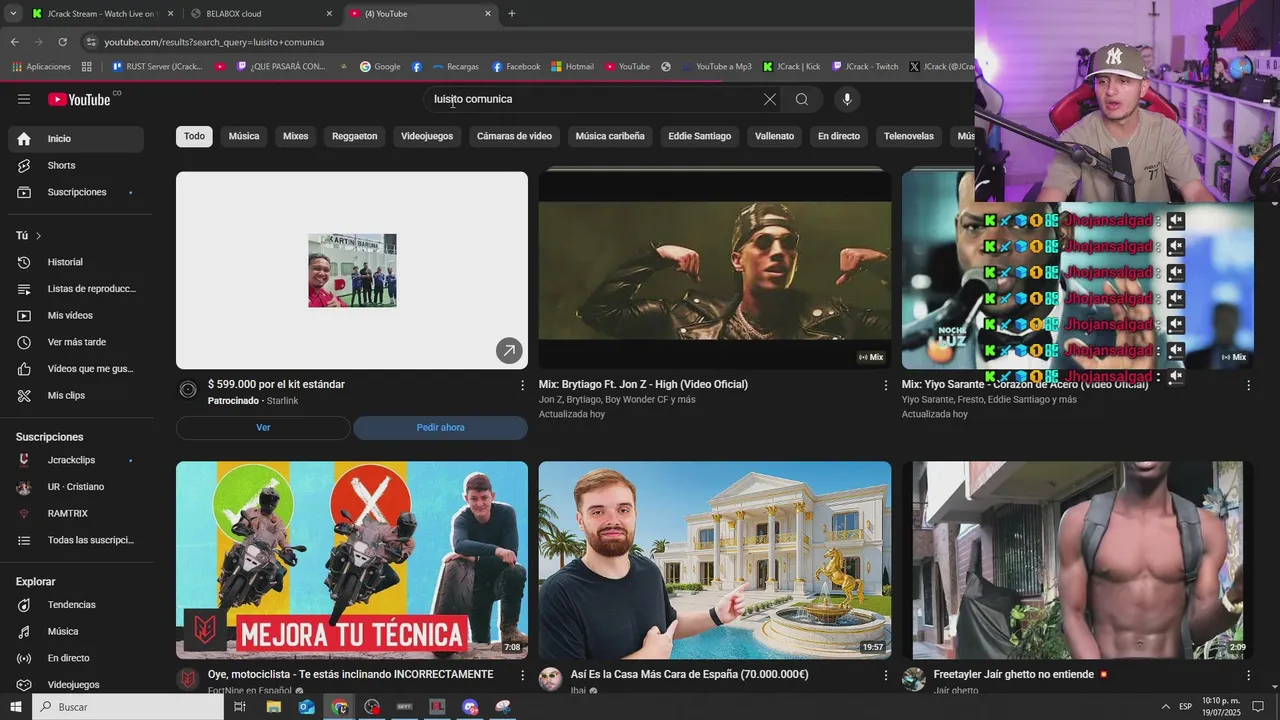Click the Ver button on Starlink ad
The width and height of the screenshot is (1280, 720).
[263, 428]
